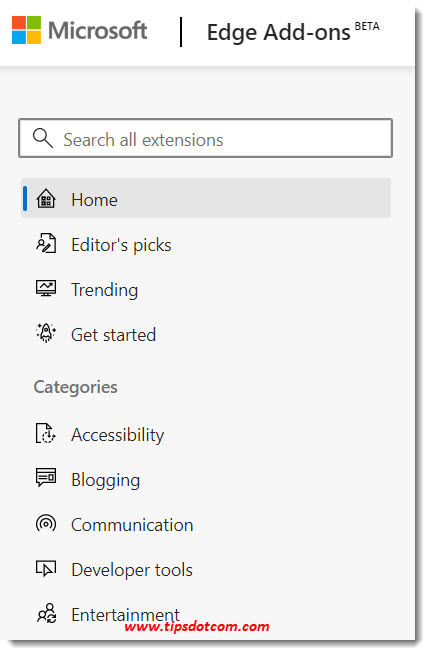Click the Microsoft four-color logo

(x=26, y=30)
